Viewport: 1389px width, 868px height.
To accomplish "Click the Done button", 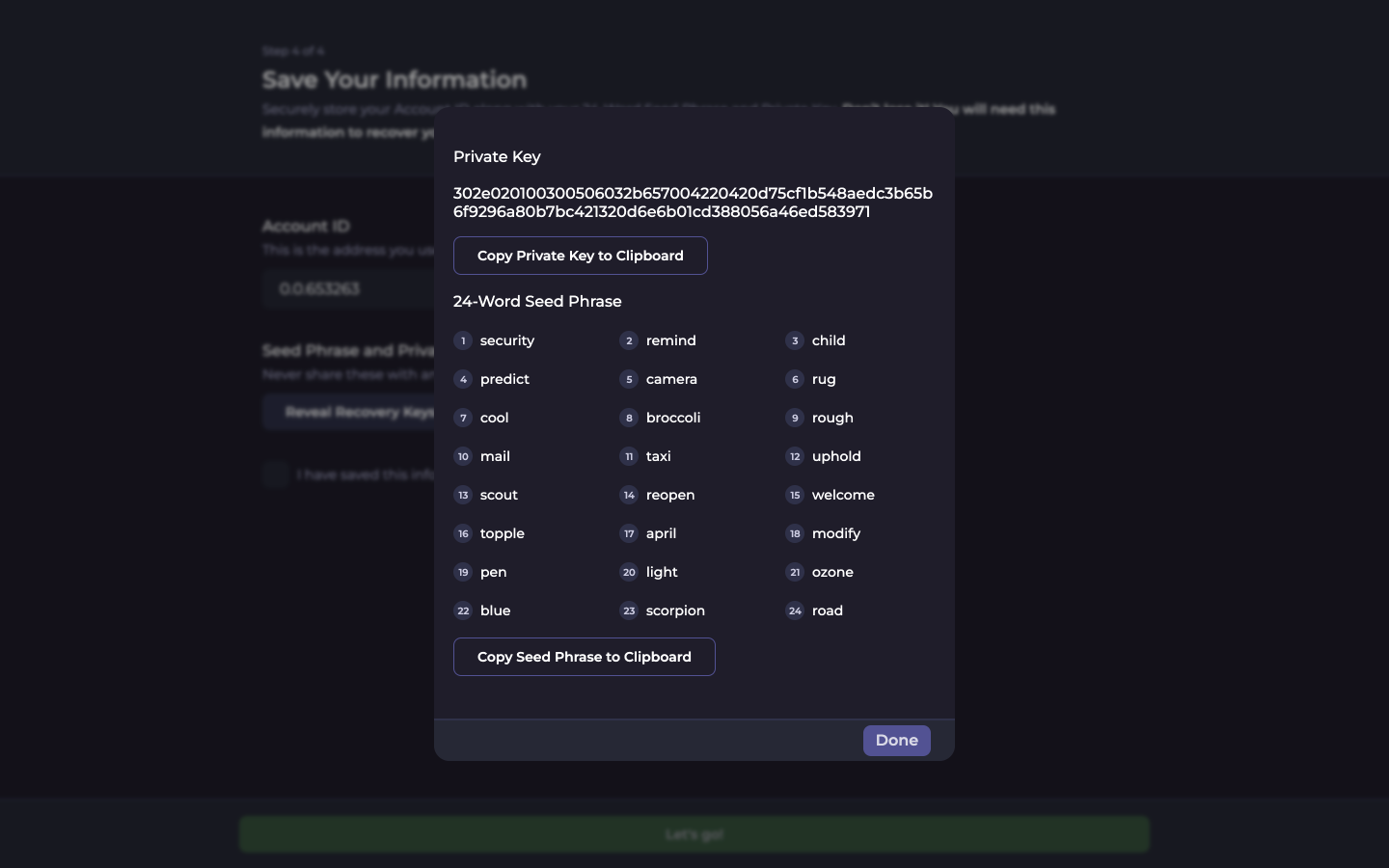I will coord(896,741).
